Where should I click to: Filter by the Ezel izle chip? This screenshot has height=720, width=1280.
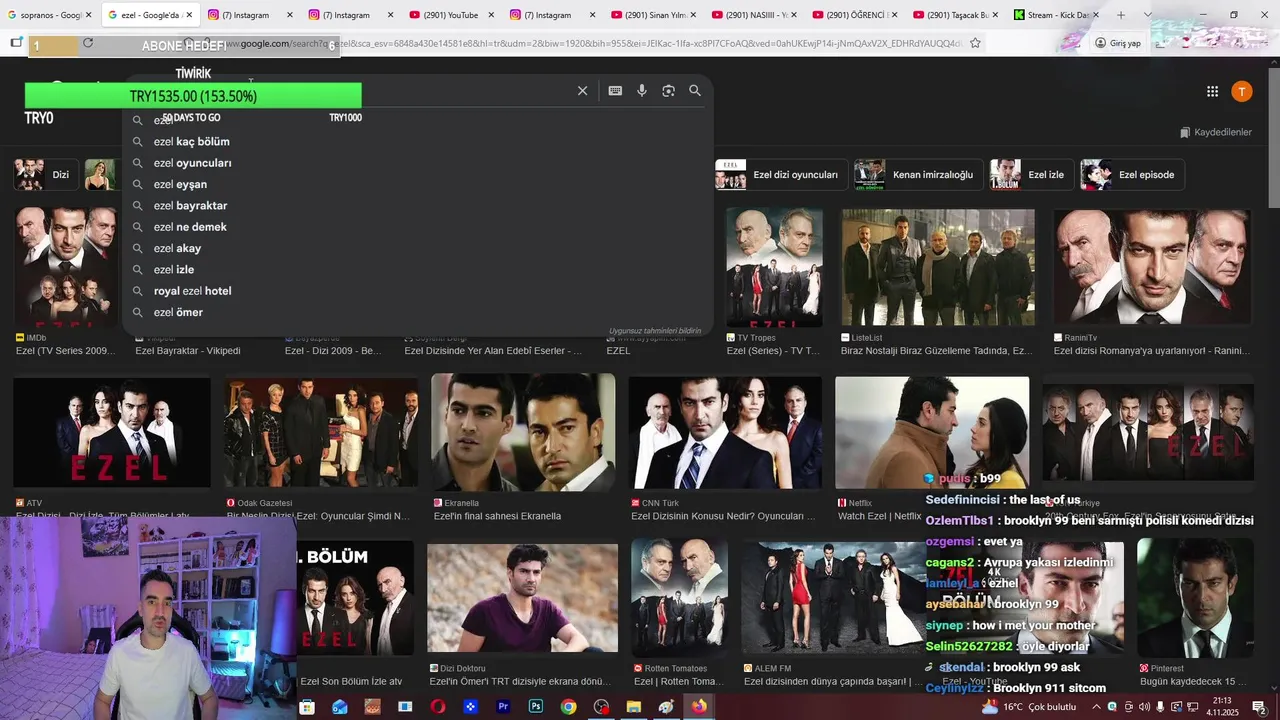(1031, 175)
